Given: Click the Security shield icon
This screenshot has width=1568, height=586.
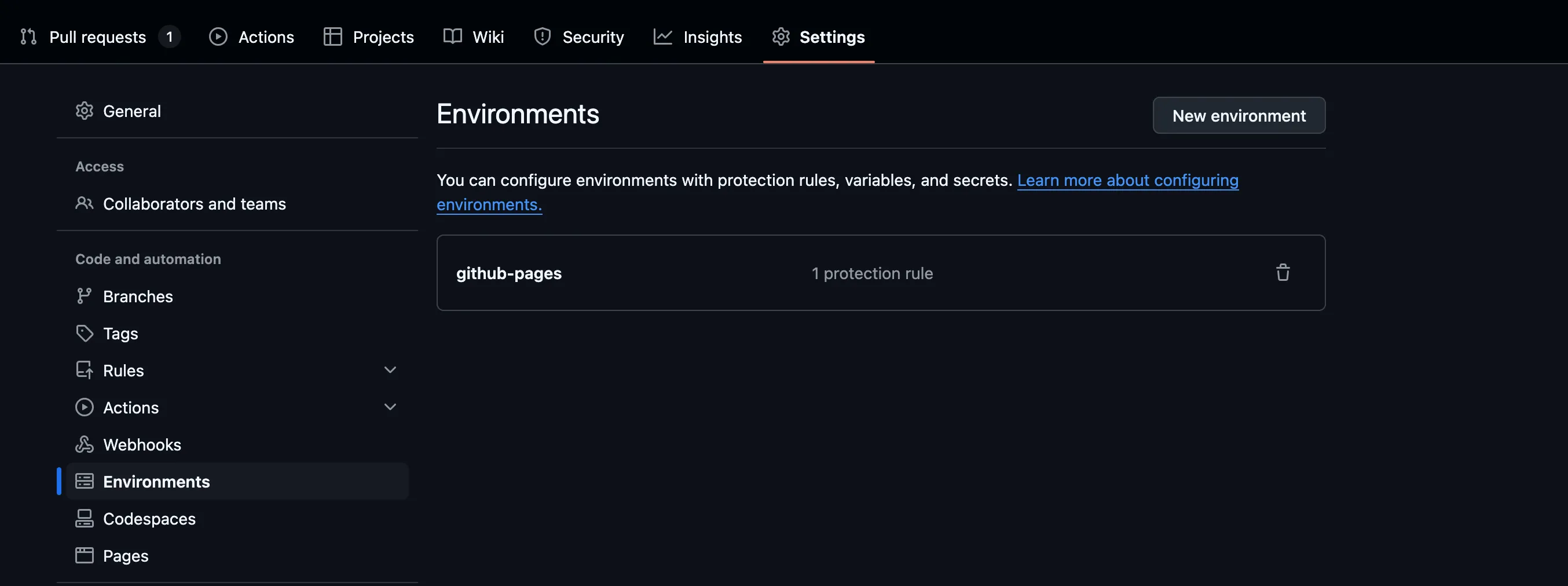Looking at the screenshot, I should [x=542, y=36].
